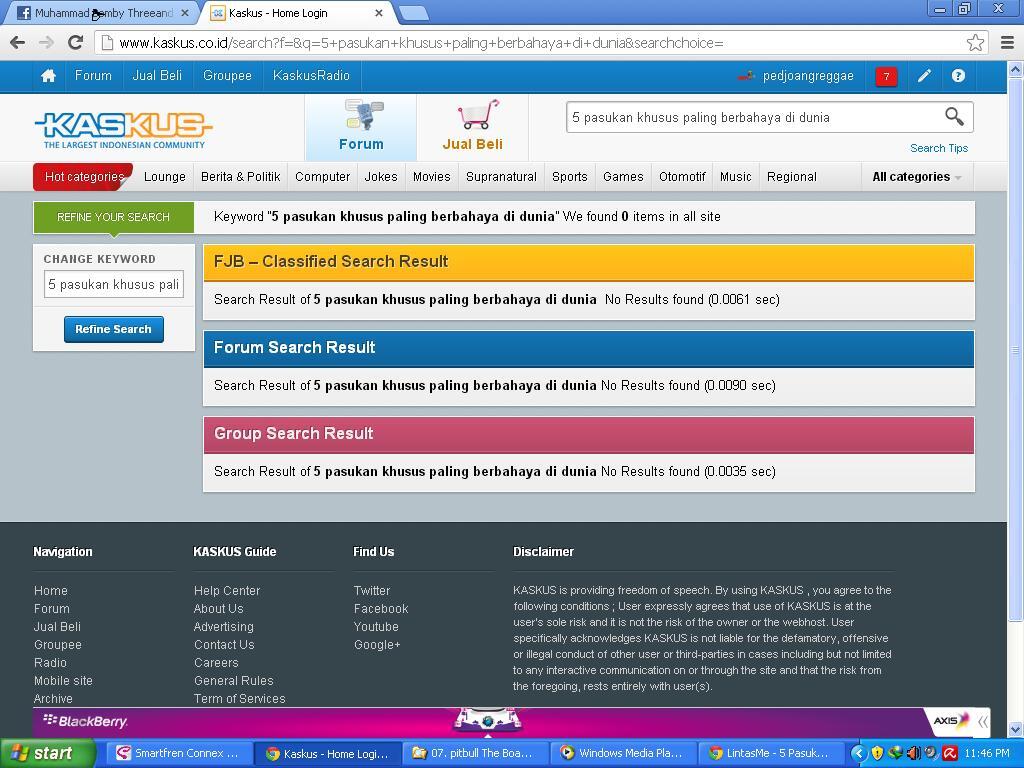The image size is (1024, 768).
Task: Click the pencil compose icon
Action: tap(924, 76)
